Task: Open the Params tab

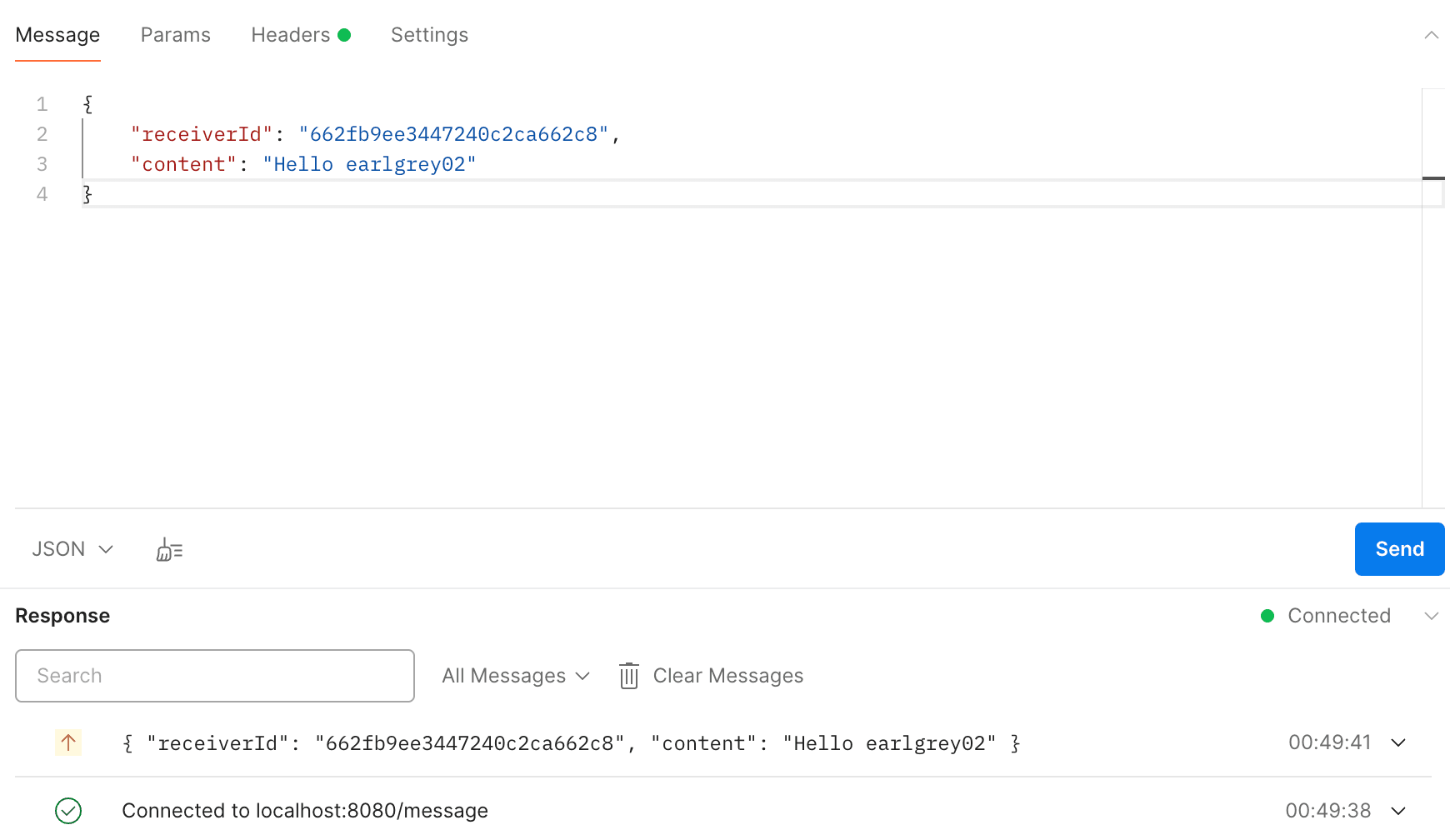Action: (x=176, y=35)
